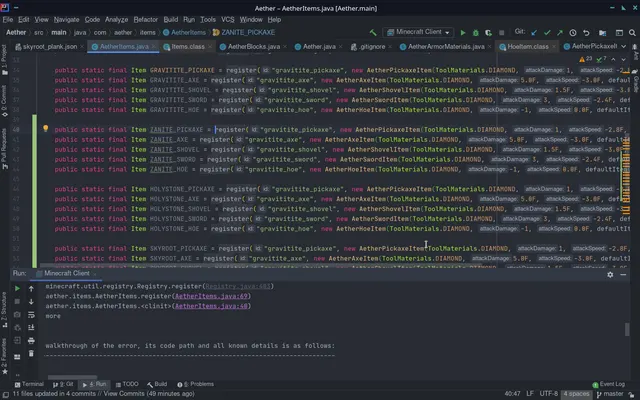The width and height of the screenshot is (640, 400).
Task: Go to the previous highlighted error arrow
Action: pyautogui.click(x=613, y=60)
